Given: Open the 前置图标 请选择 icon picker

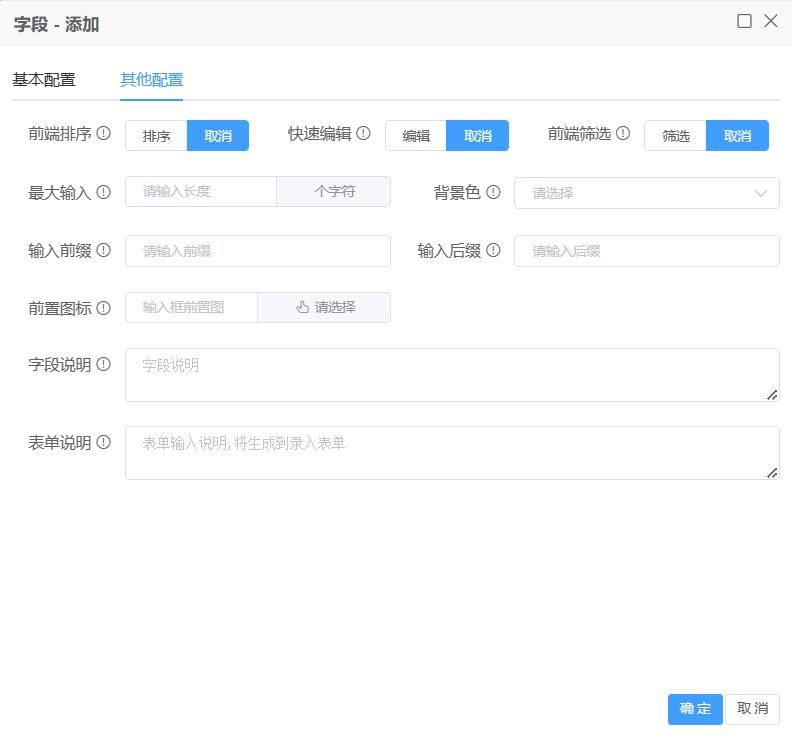Looking at the screenshot, I should [x=324, y=308].
